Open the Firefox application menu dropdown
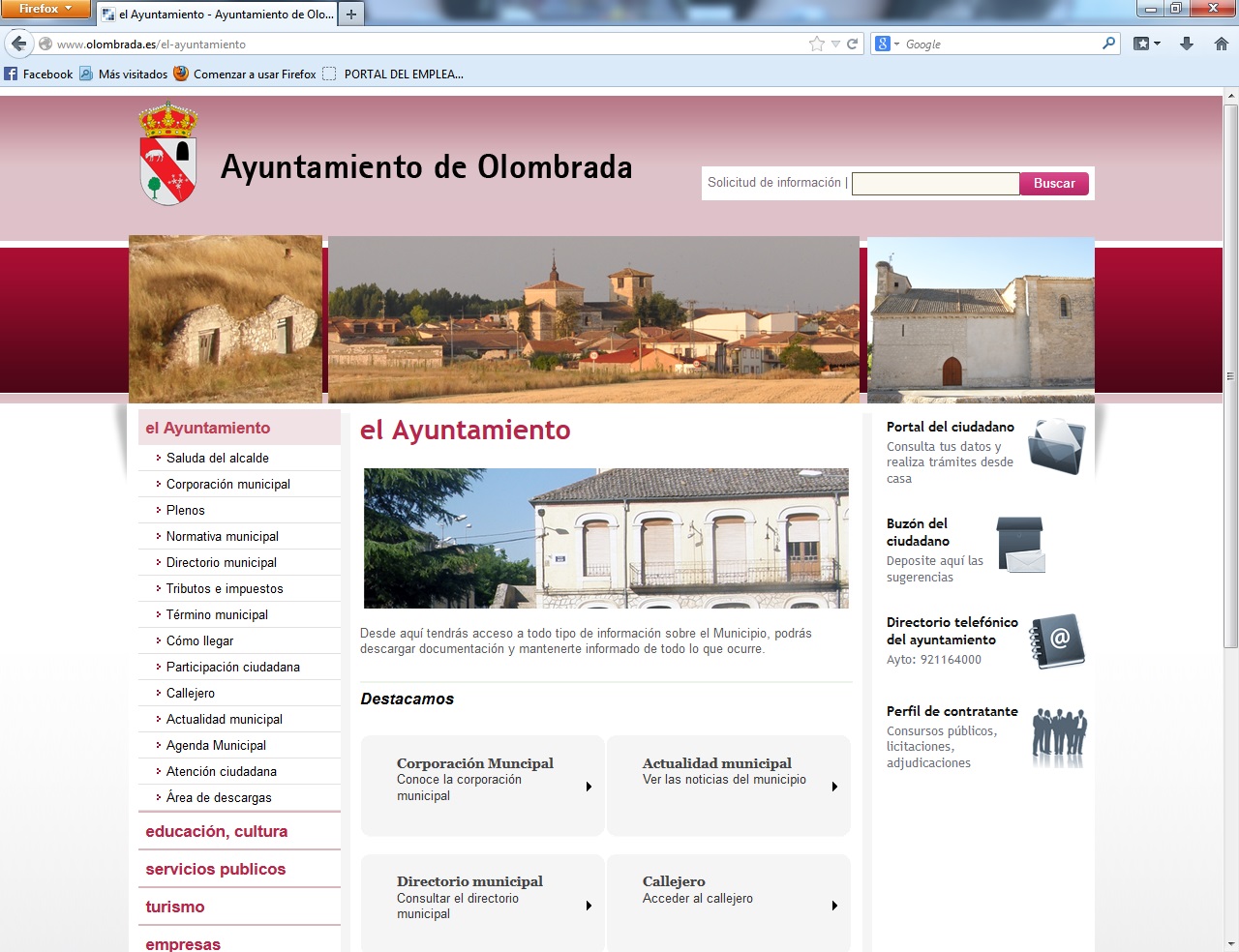 (x=45, y=9)
